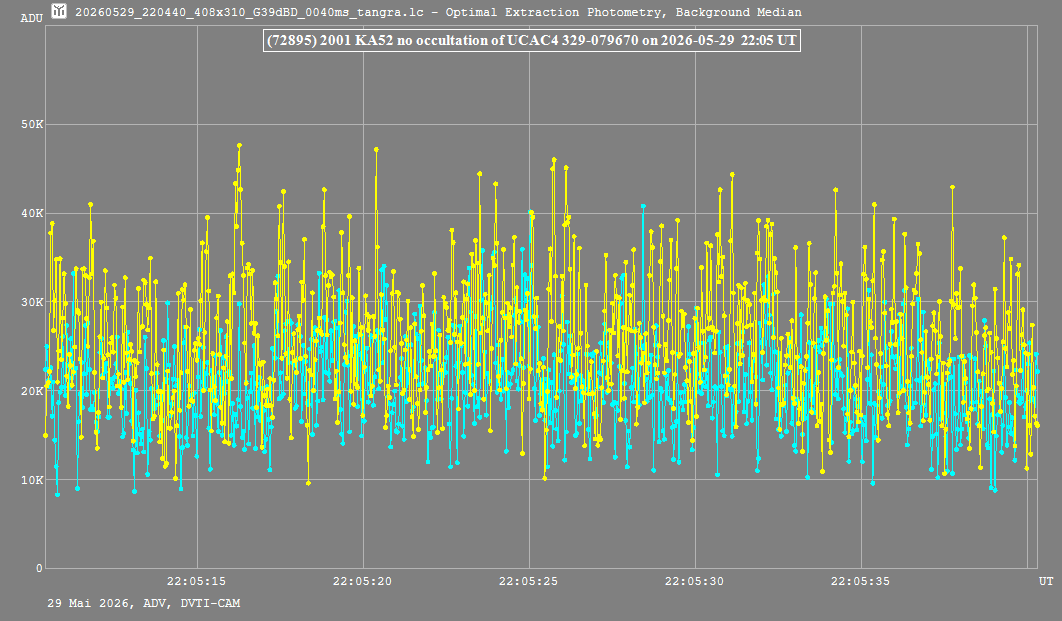Click the 40K y-axis label
This screenshot has height=621, width=1062.
pyautogui.click(x=32, y=213)
